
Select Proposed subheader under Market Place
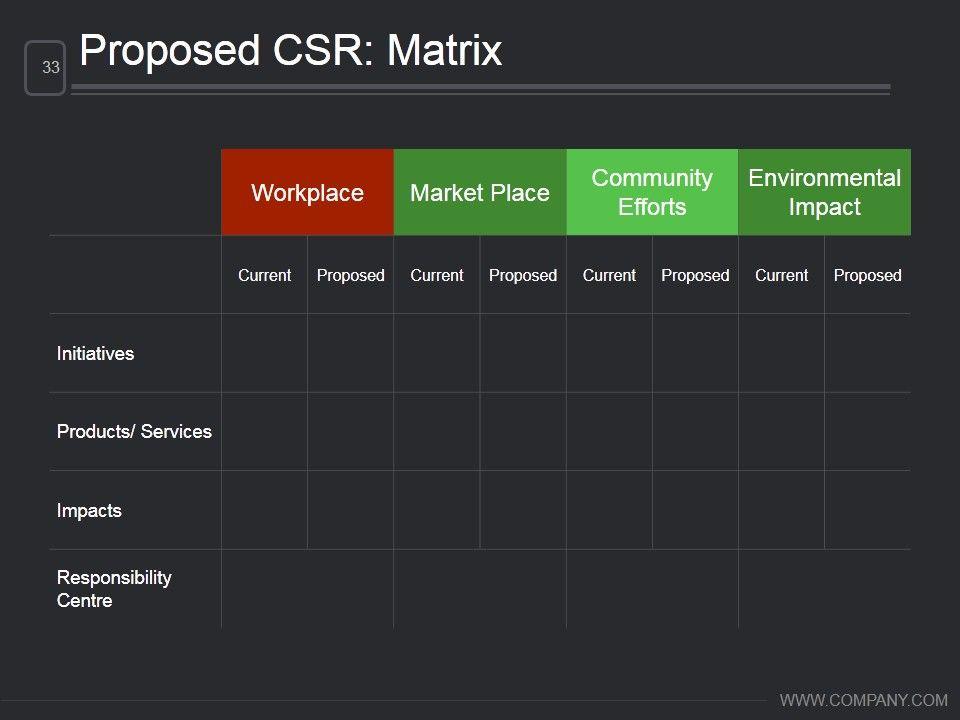[523, 275]
